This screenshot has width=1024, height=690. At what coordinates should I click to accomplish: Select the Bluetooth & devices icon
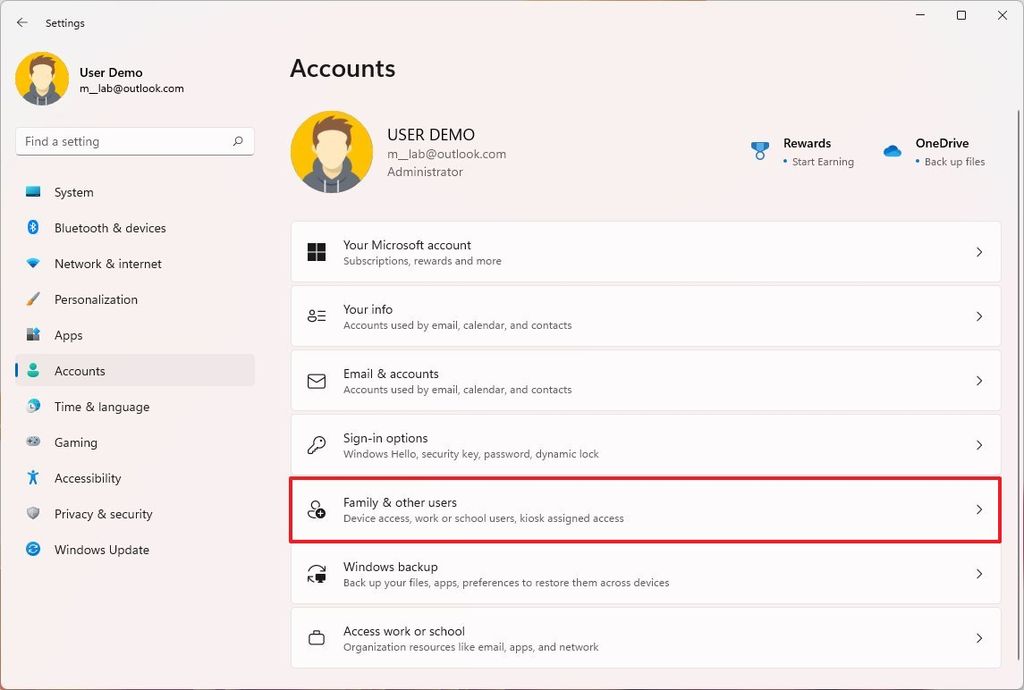tap(33, 228)
